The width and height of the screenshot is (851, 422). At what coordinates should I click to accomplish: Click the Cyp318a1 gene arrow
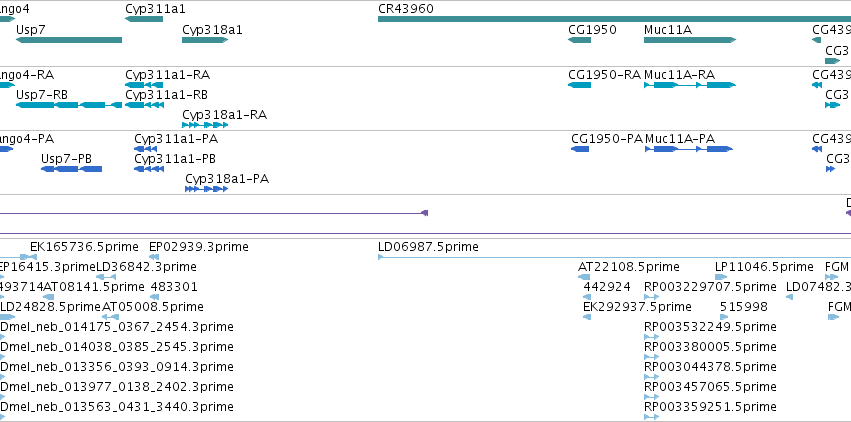205,40
